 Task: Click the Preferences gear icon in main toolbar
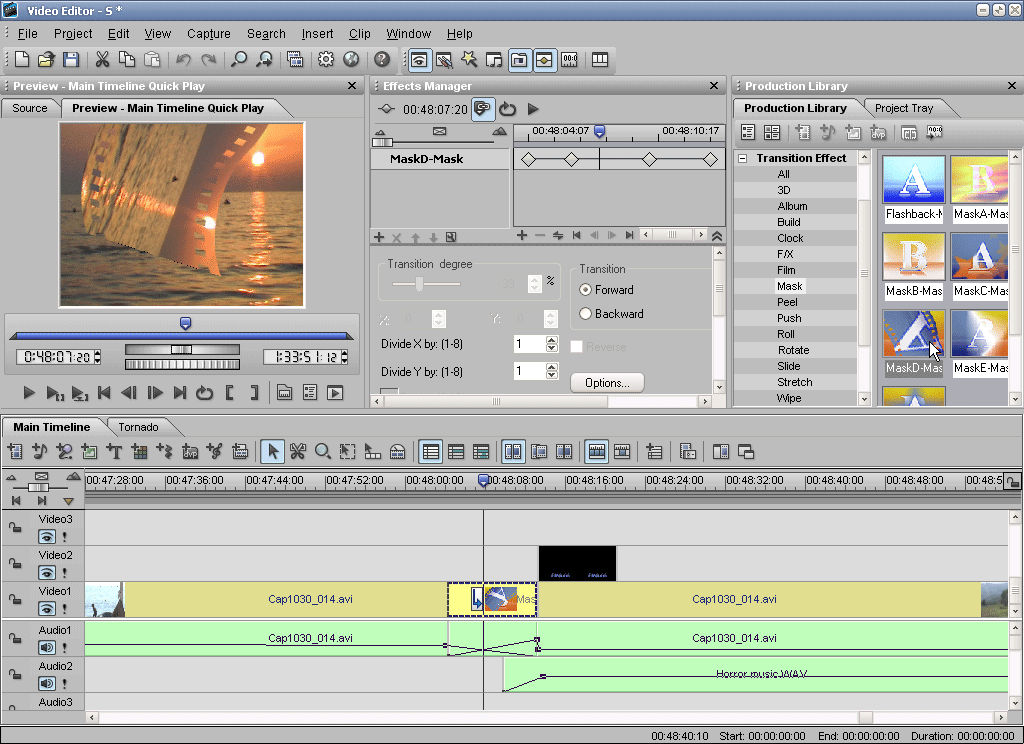326,60
